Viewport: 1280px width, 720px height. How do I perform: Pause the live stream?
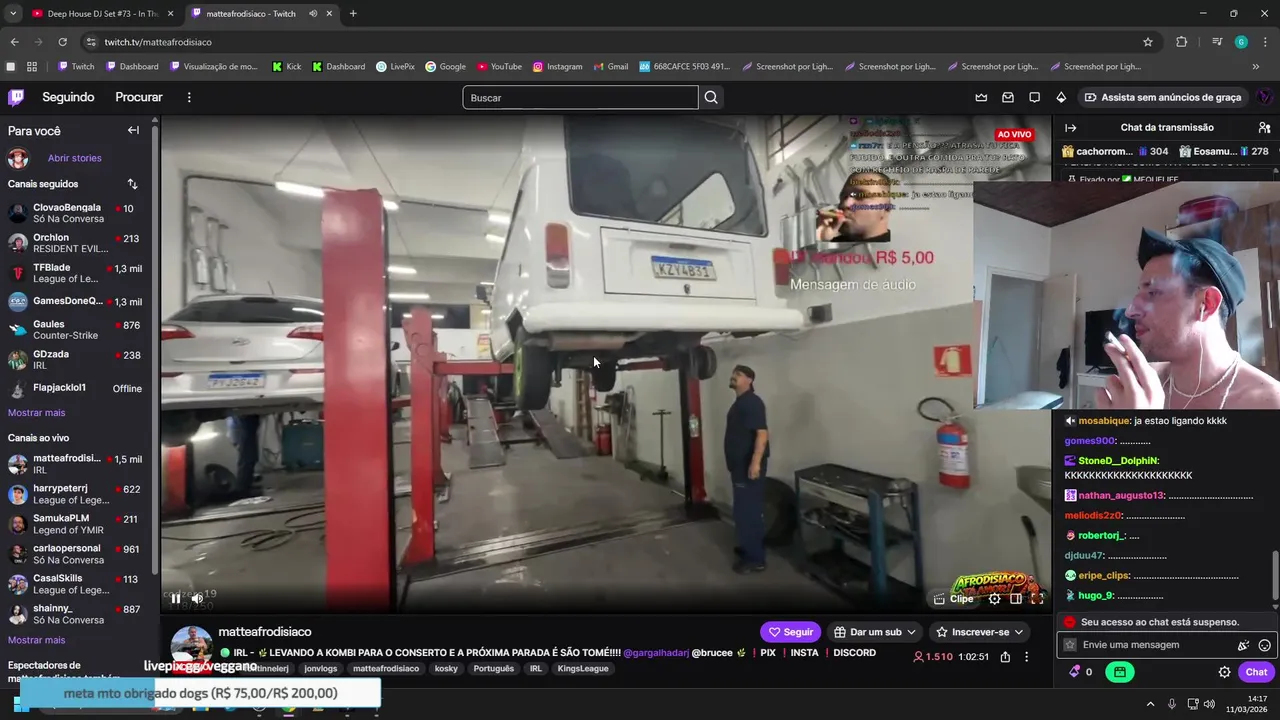[176, 598]
